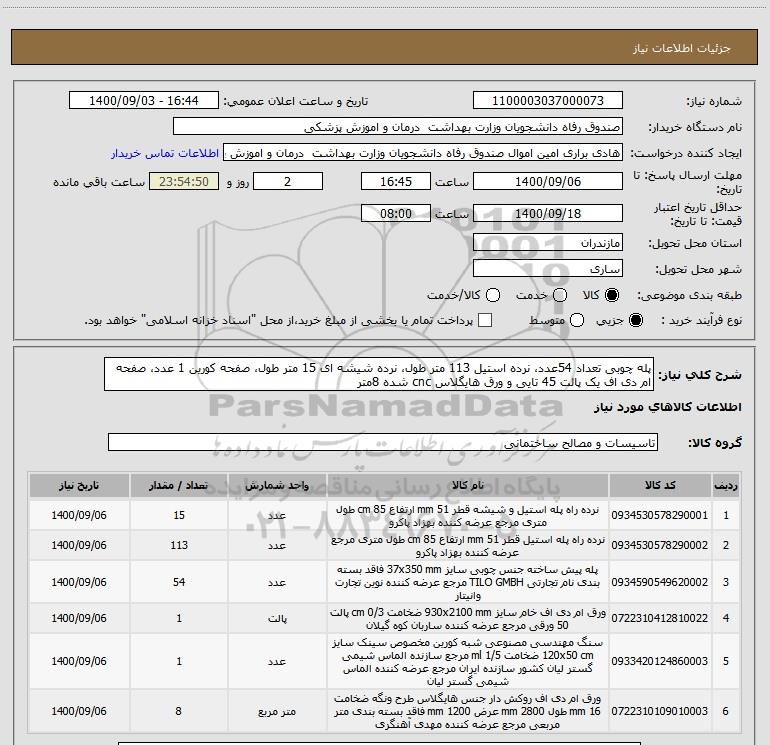The image size is (770, 745).
Task: Choose the جزیی purchase type radio
Action: pyautogui.click(x=635, y=320)
